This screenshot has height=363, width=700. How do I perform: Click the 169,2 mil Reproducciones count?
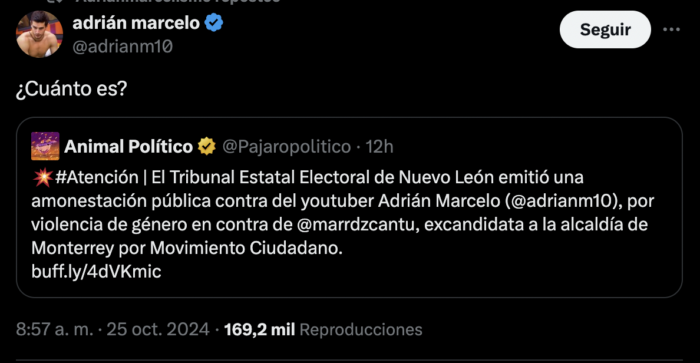tap(323, 330)
